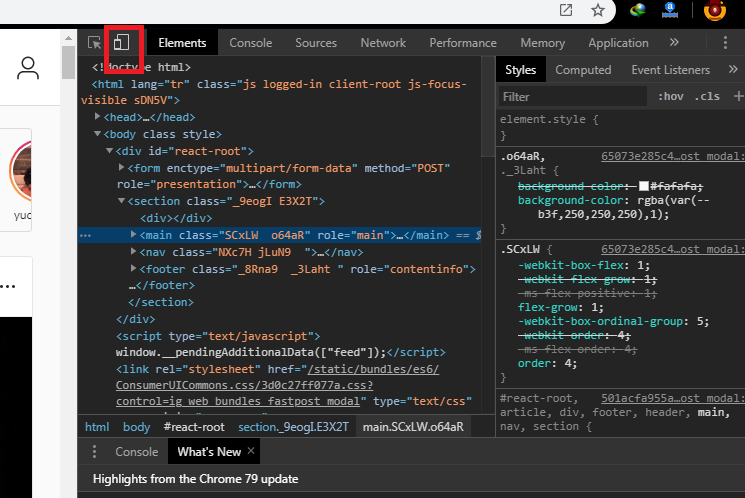Click the doctype html row

[x=142, y=67]
